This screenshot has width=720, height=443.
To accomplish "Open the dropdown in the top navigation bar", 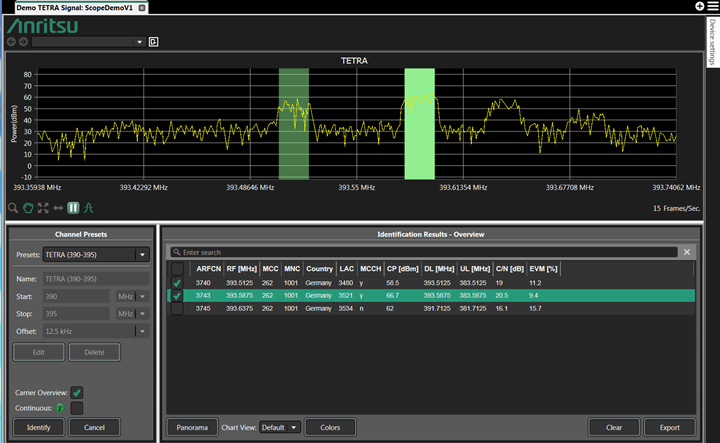I will coord(139,42).
